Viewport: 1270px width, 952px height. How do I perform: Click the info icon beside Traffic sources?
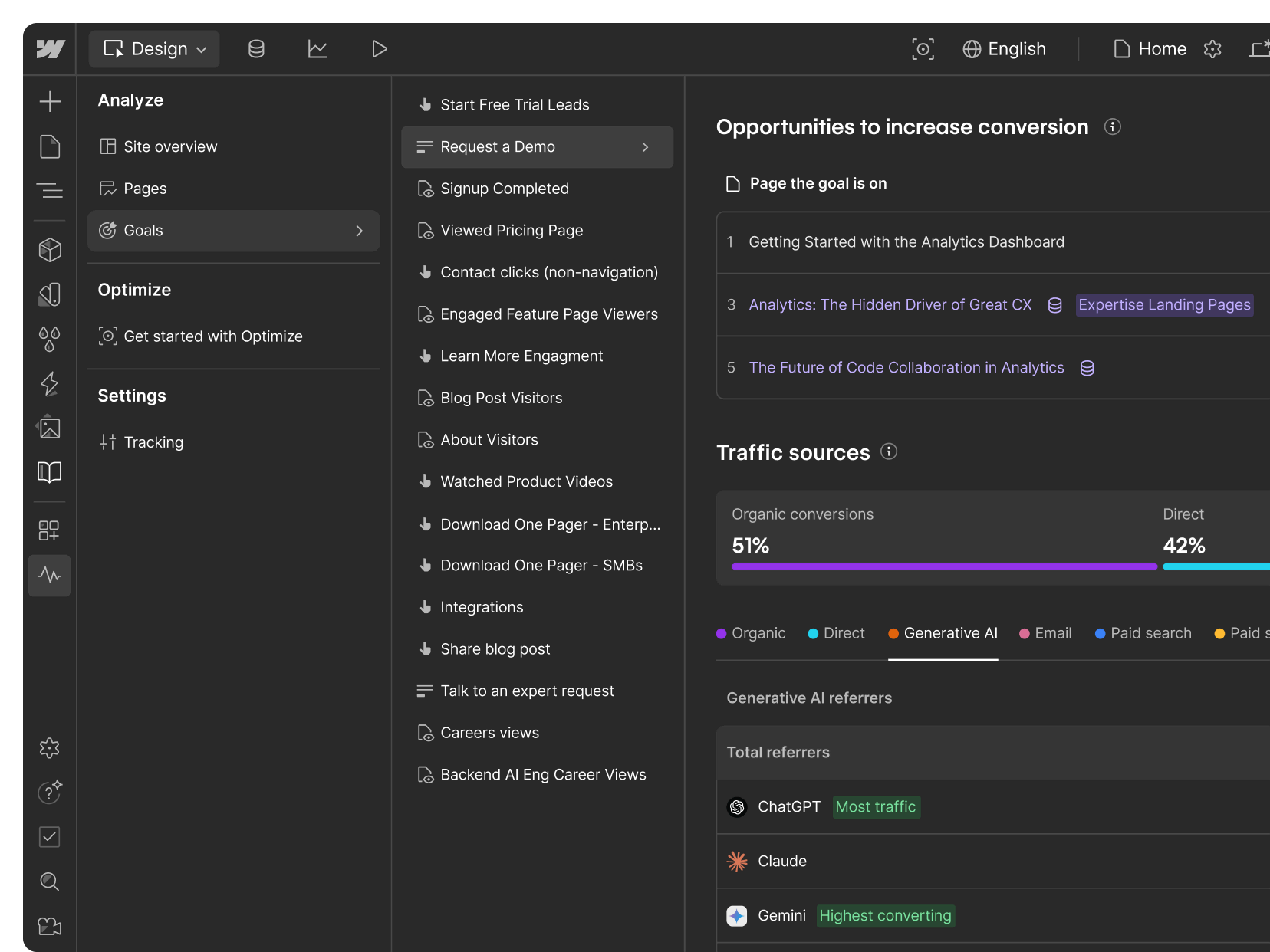click(889, 451)
